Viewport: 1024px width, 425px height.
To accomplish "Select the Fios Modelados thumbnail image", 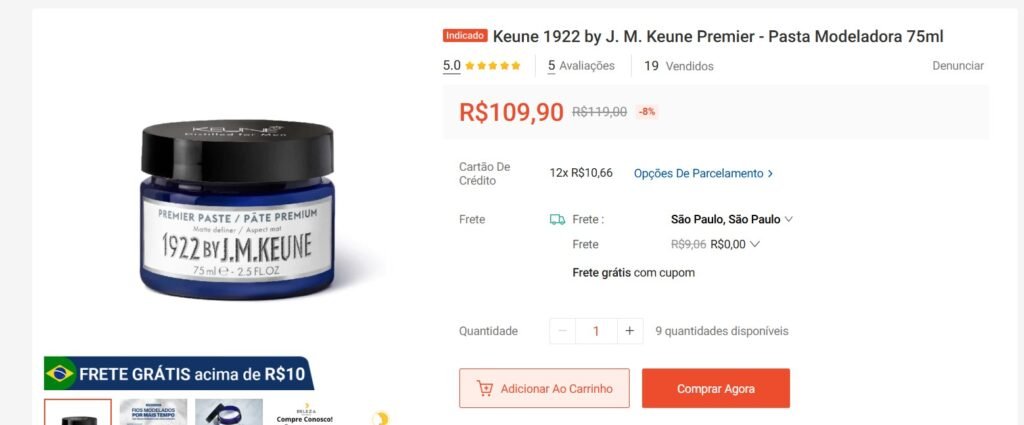I will pyautogui.click(x=153, y=412).
